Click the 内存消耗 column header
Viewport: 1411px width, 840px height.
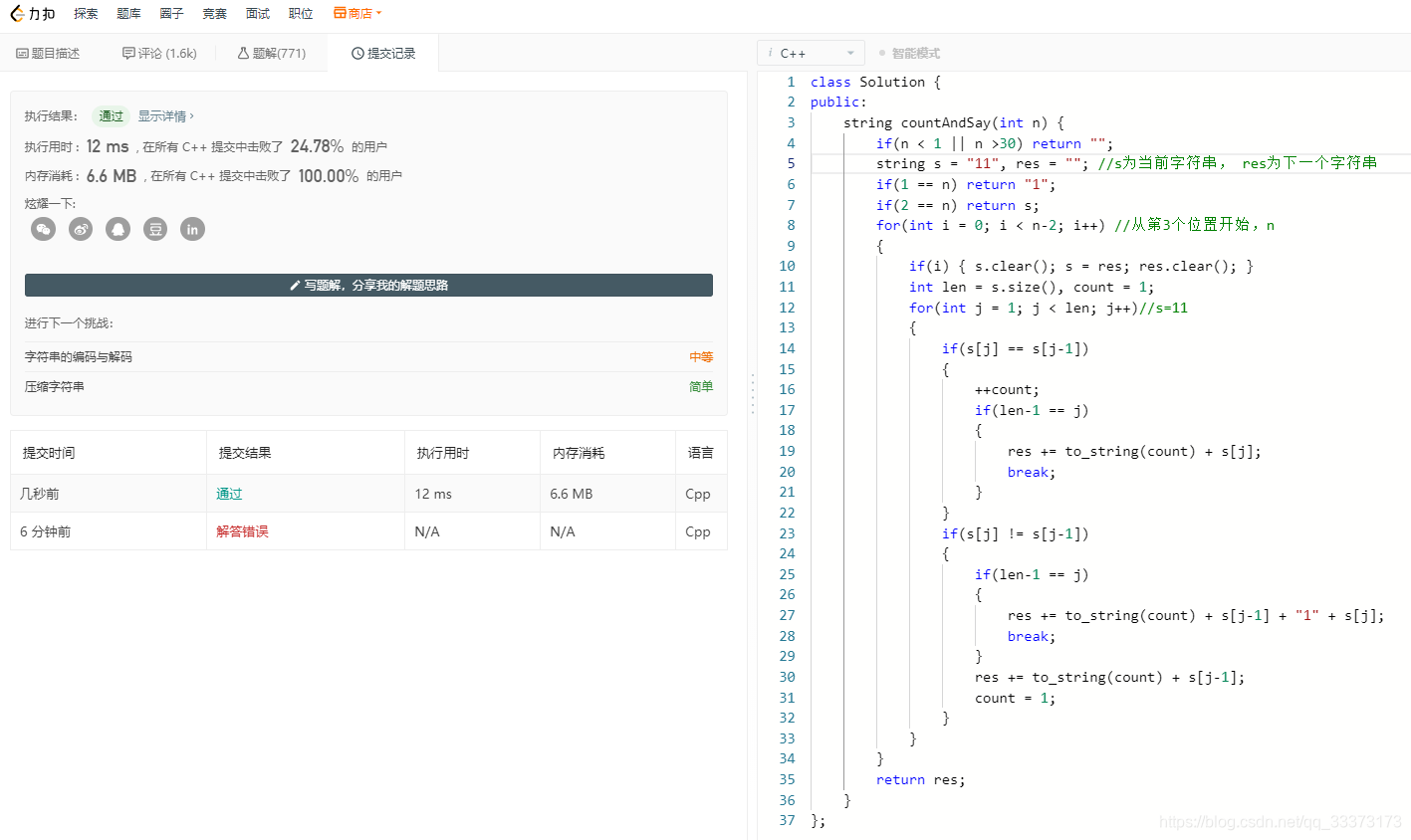pyautogui.click(x=579, y=453)
